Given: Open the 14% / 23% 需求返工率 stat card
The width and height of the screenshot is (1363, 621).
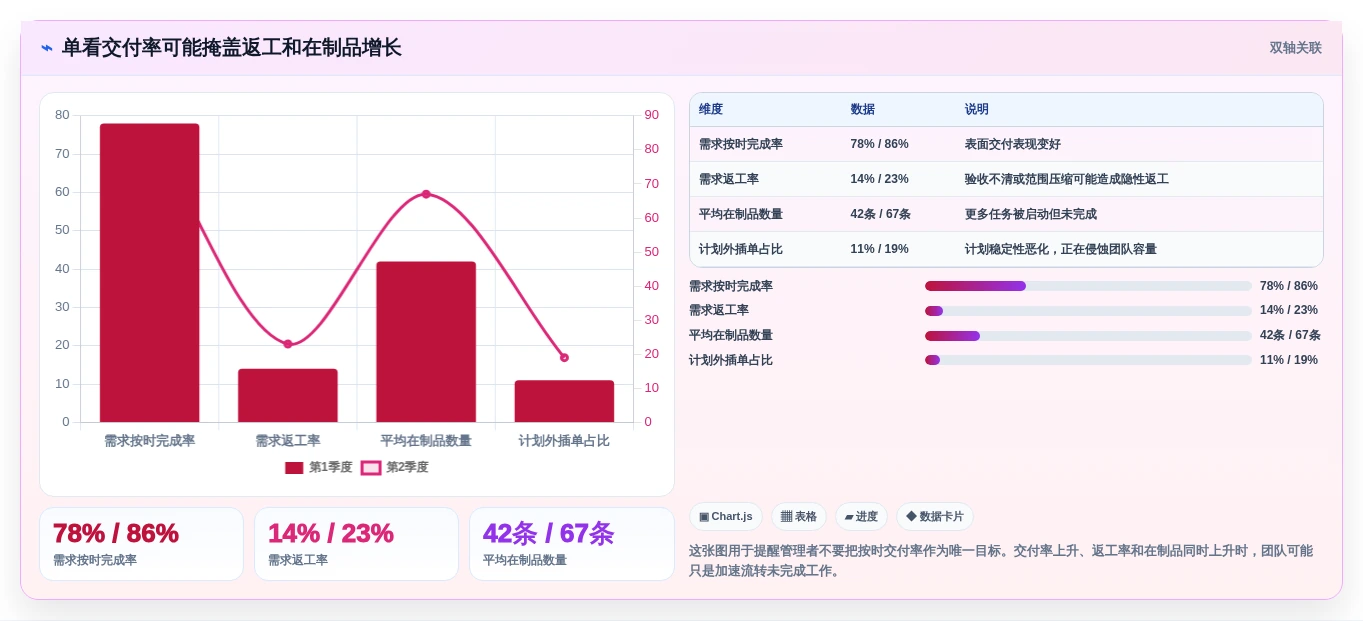Looking at the screenshot, I should (356, 544).
